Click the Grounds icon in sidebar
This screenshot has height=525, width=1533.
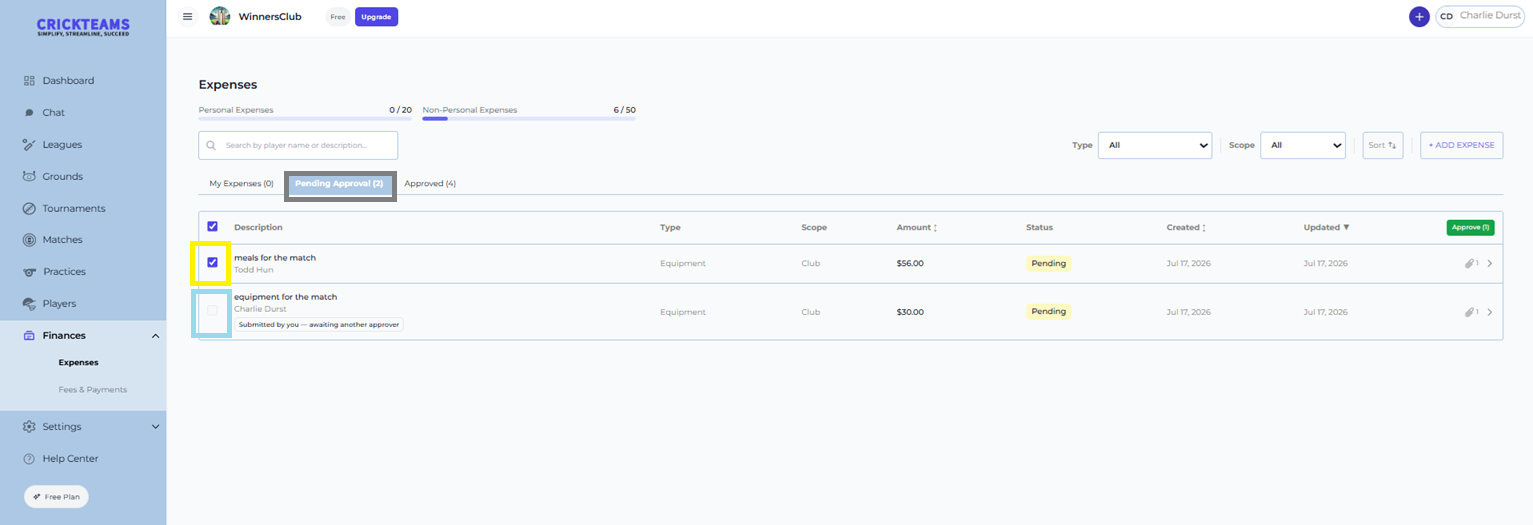pyautogui.click(x=29, y=176)
